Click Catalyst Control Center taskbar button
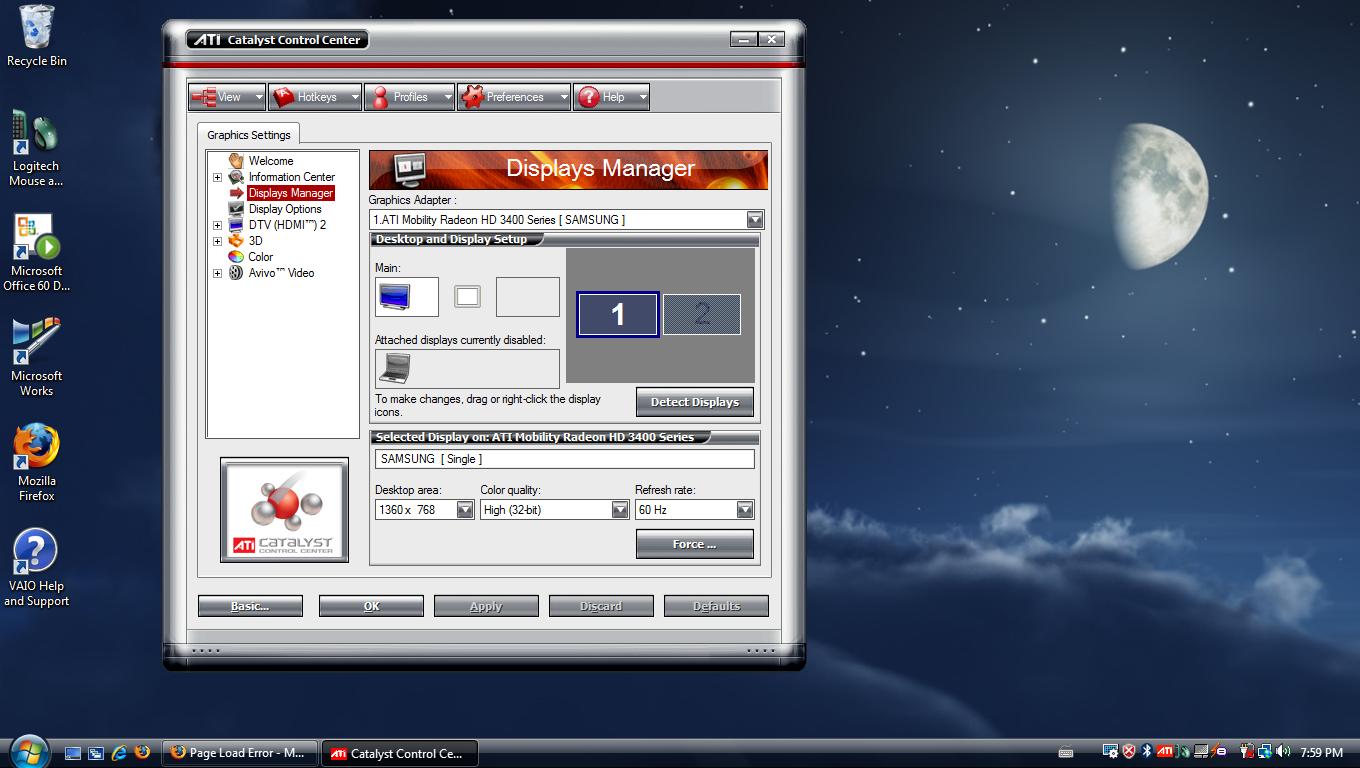 pyautogui.click(x=399, y=753)
